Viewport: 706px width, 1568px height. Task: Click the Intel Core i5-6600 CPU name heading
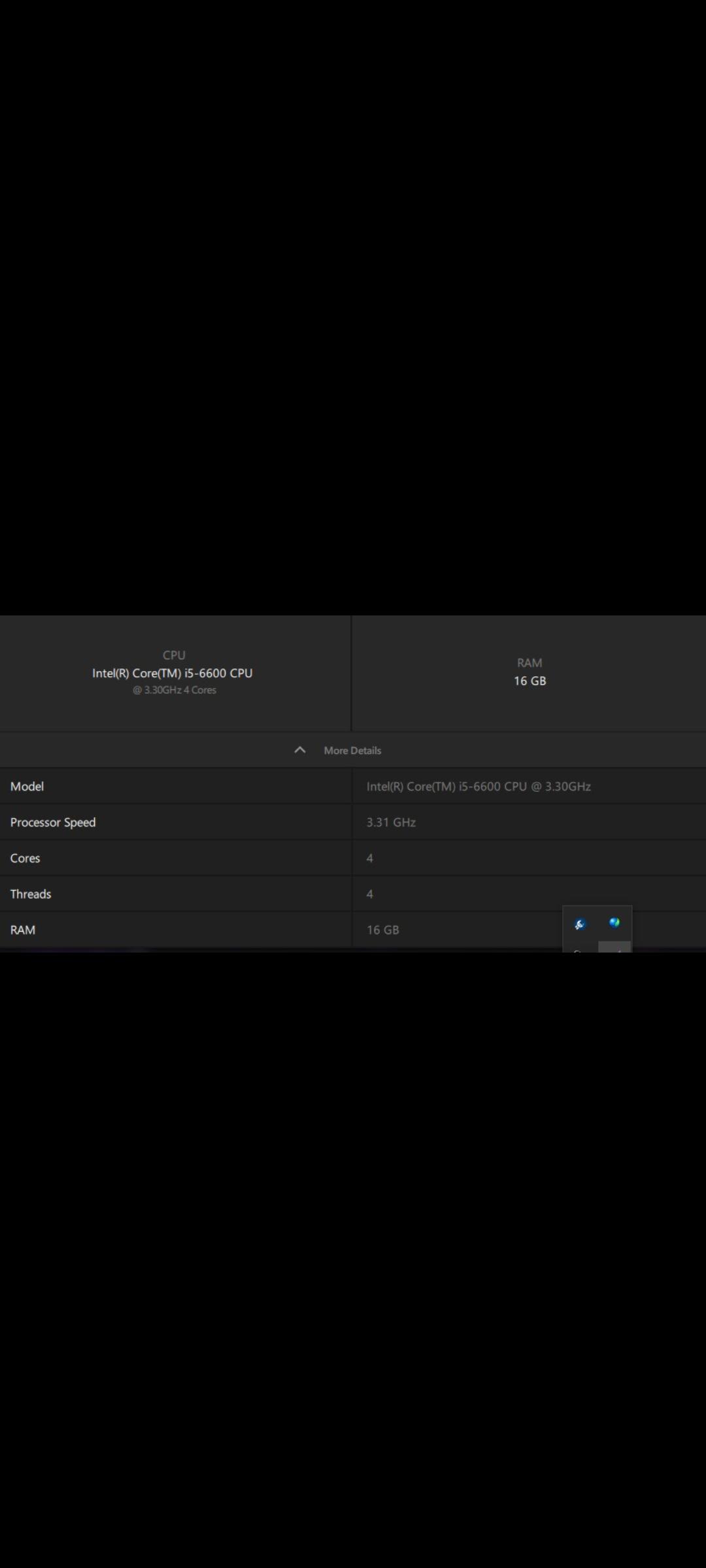(x=172, y=673)
